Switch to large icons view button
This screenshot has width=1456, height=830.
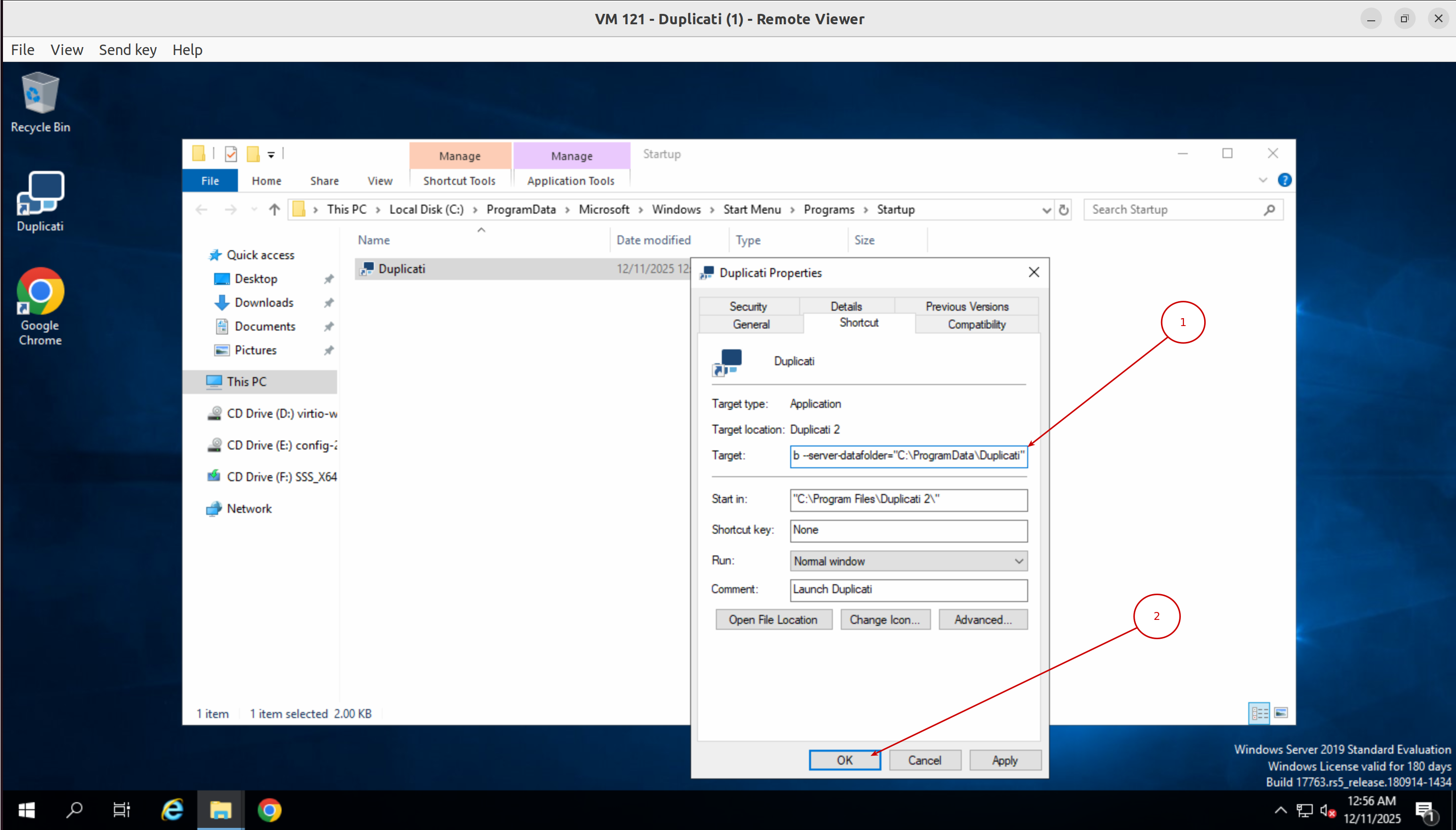click(1281, 713)
